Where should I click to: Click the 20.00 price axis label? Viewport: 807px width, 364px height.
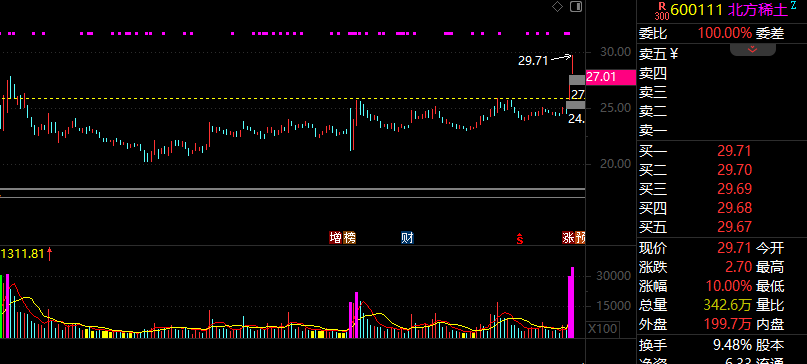(x=616, y=164)
